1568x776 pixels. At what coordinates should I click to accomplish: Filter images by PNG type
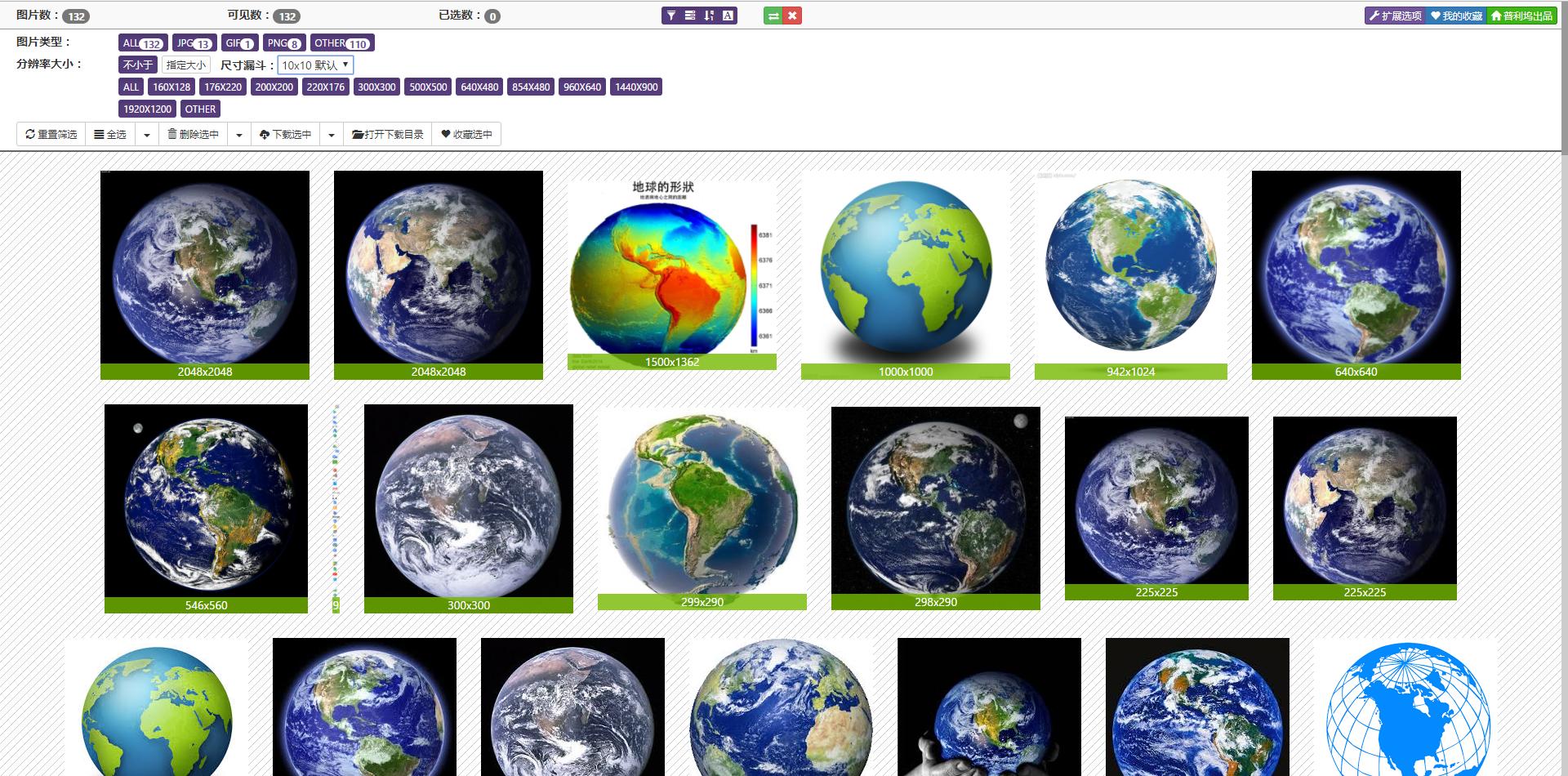tap(284, 43)
